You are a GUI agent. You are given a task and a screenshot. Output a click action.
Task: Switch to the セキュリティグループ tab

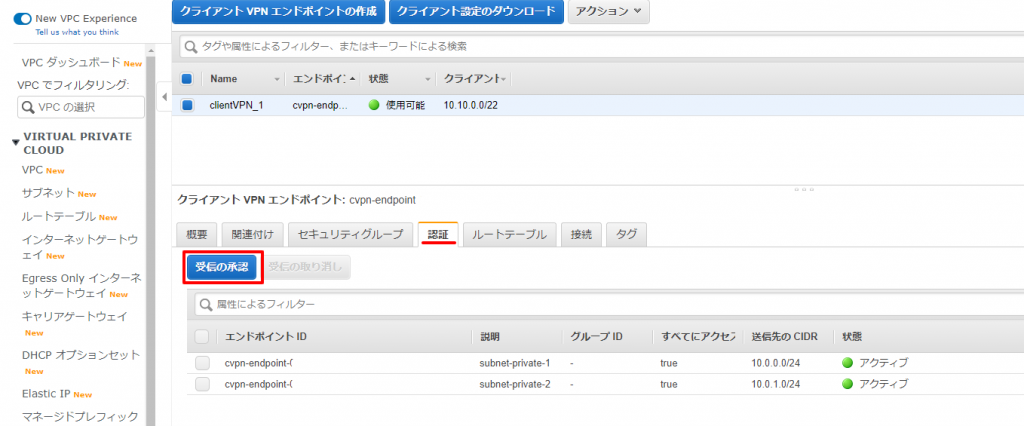(351, 235)
